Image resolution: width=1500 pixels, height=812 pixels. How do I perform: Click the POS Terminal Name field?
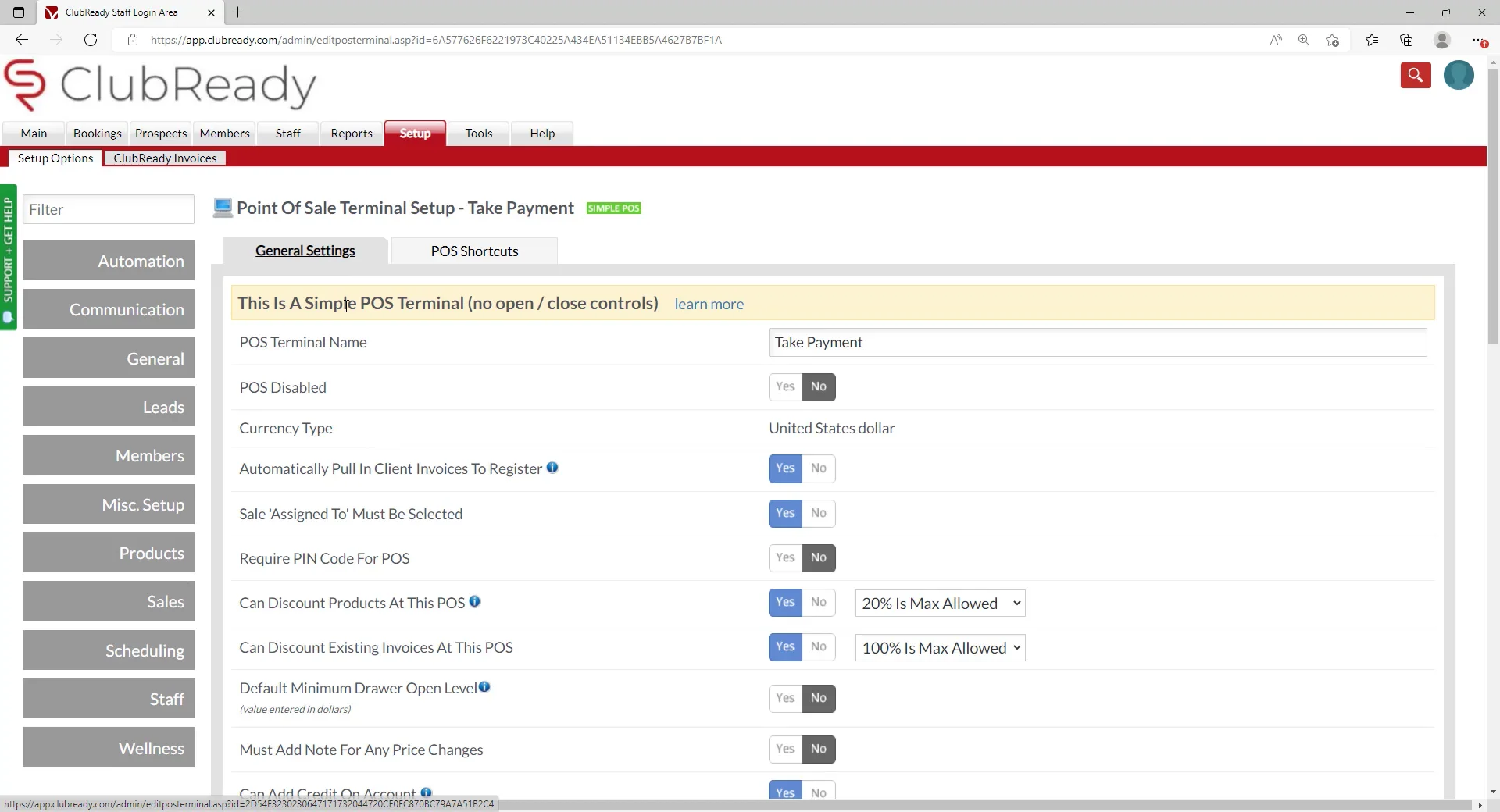click(x=1098, y=342)
